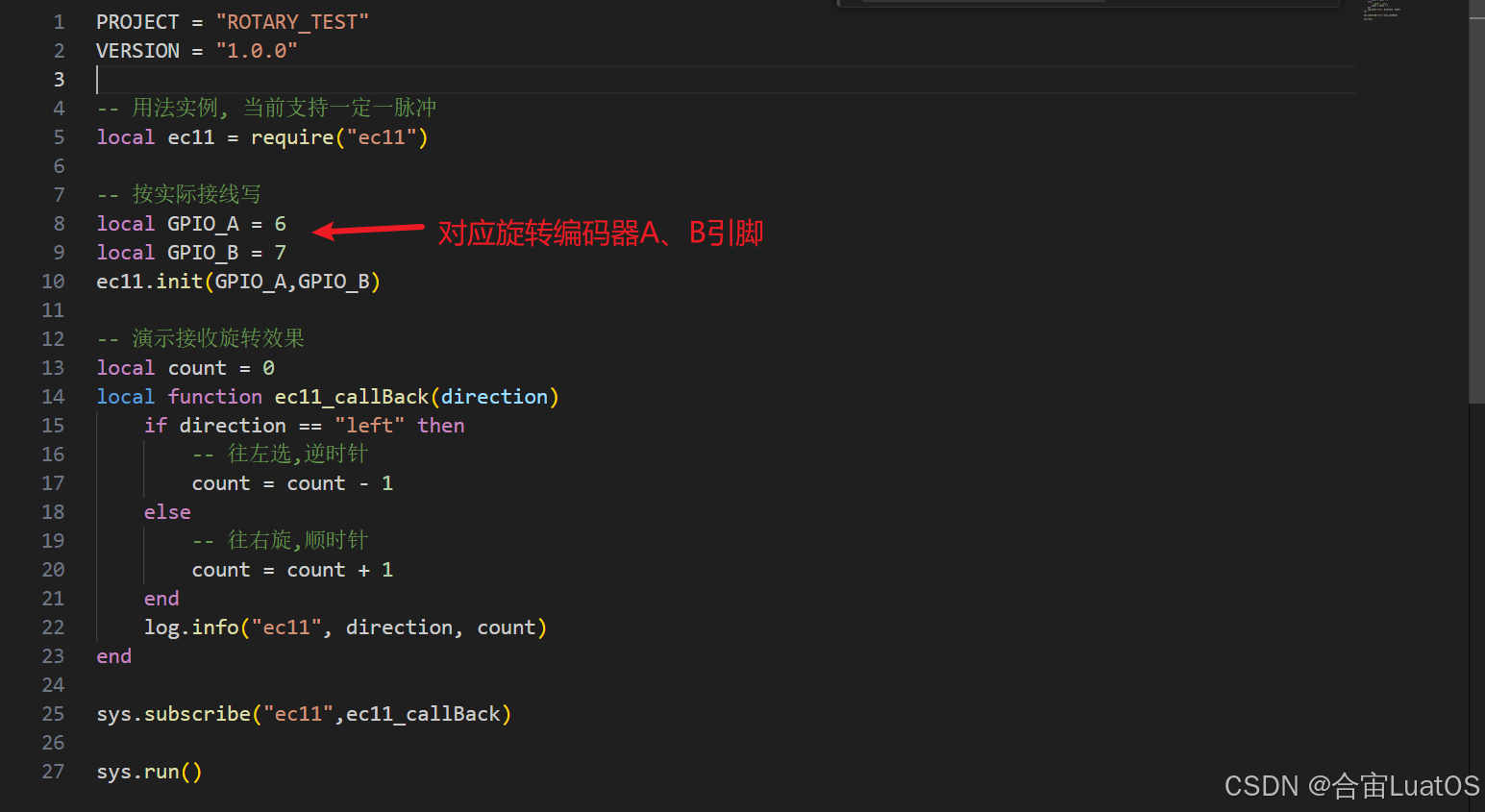Click the log.info call on line 22

(346, 627)
